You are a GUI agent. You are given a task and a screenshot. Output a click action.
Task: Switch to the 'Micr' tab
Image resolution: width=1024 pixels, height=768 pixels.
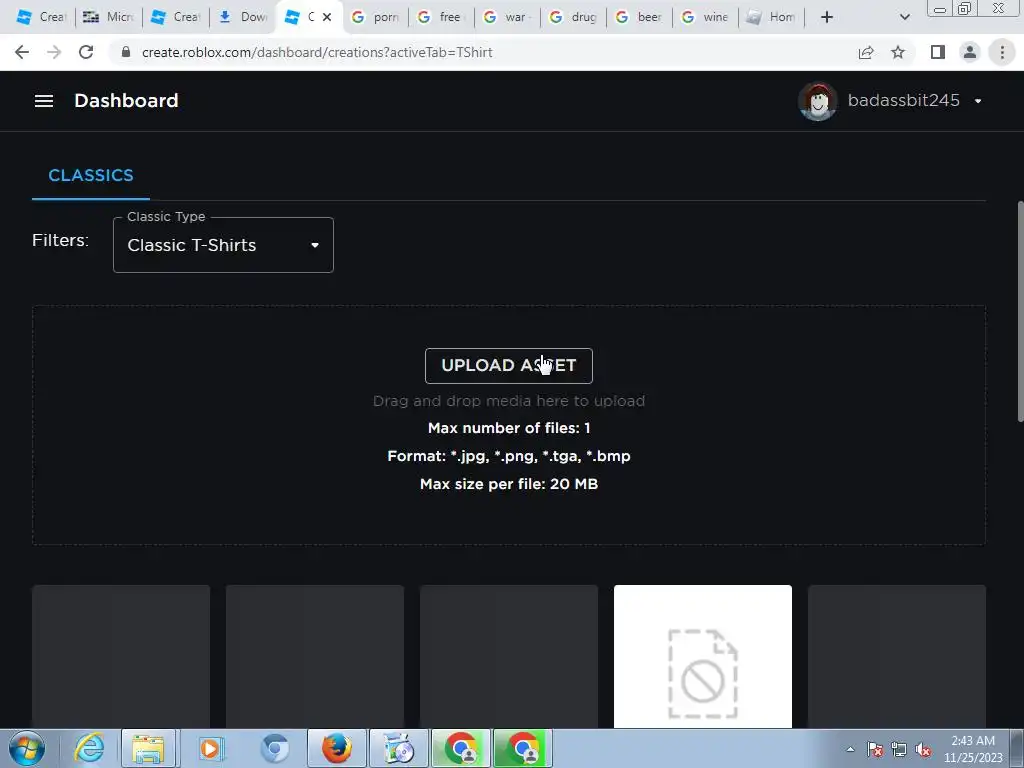tap(109, 17)
